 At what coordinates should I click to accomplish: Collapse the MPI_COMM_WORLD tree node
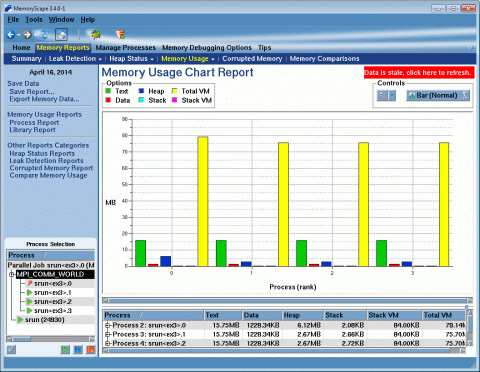coord(11,274)
